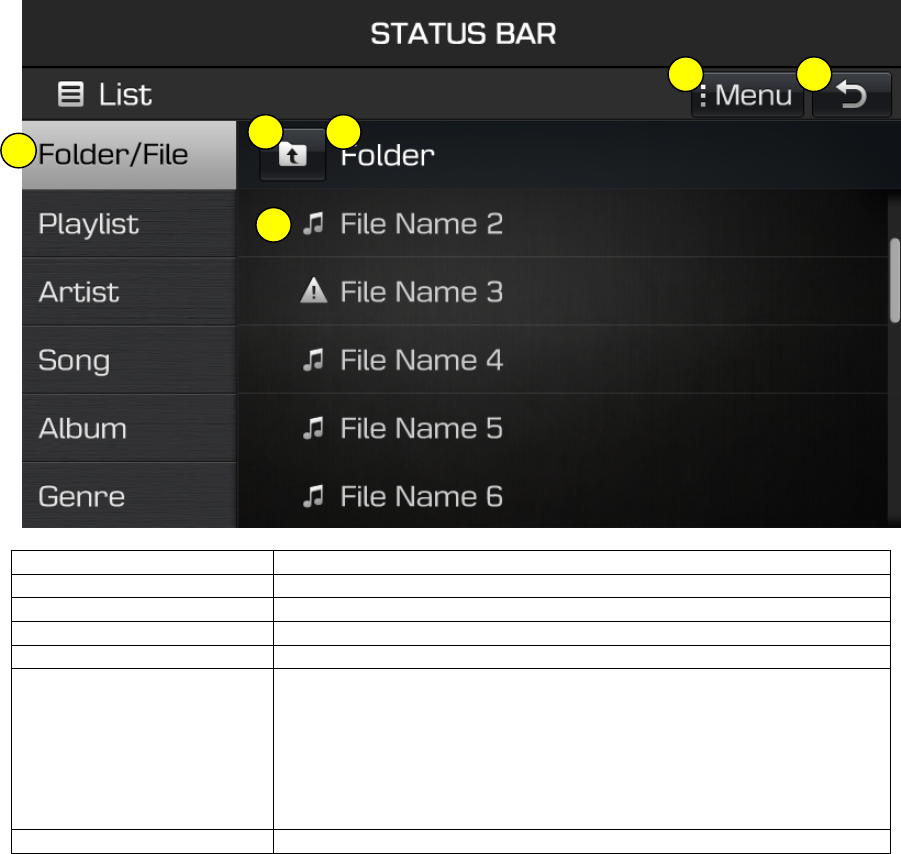Click the warning triangle icon by File Name 3
Screen dimensions: 901x854
coord(314,292)
